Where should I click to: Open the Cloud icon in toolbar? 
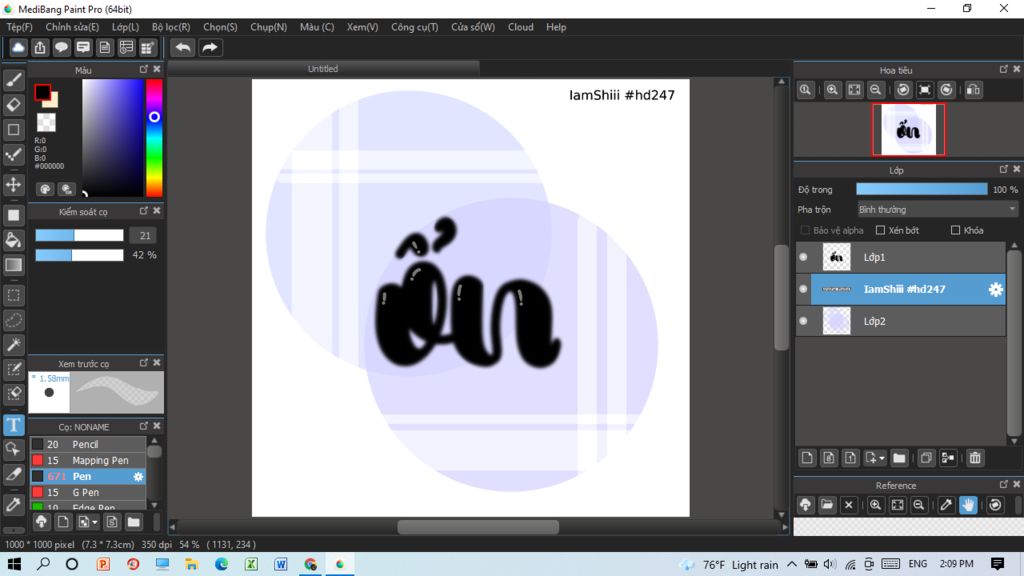pyautogui.click(x=18, y=48)
